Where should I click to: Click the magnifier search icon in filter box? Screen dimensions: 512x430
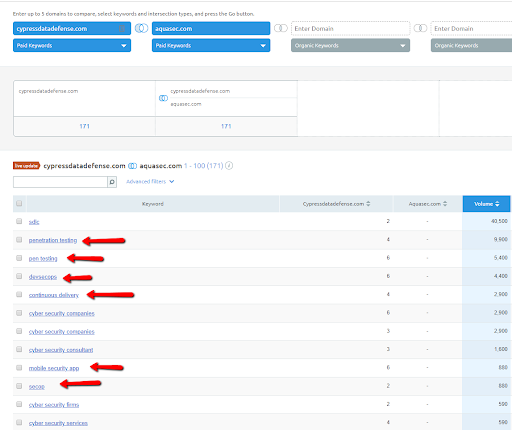112,182
